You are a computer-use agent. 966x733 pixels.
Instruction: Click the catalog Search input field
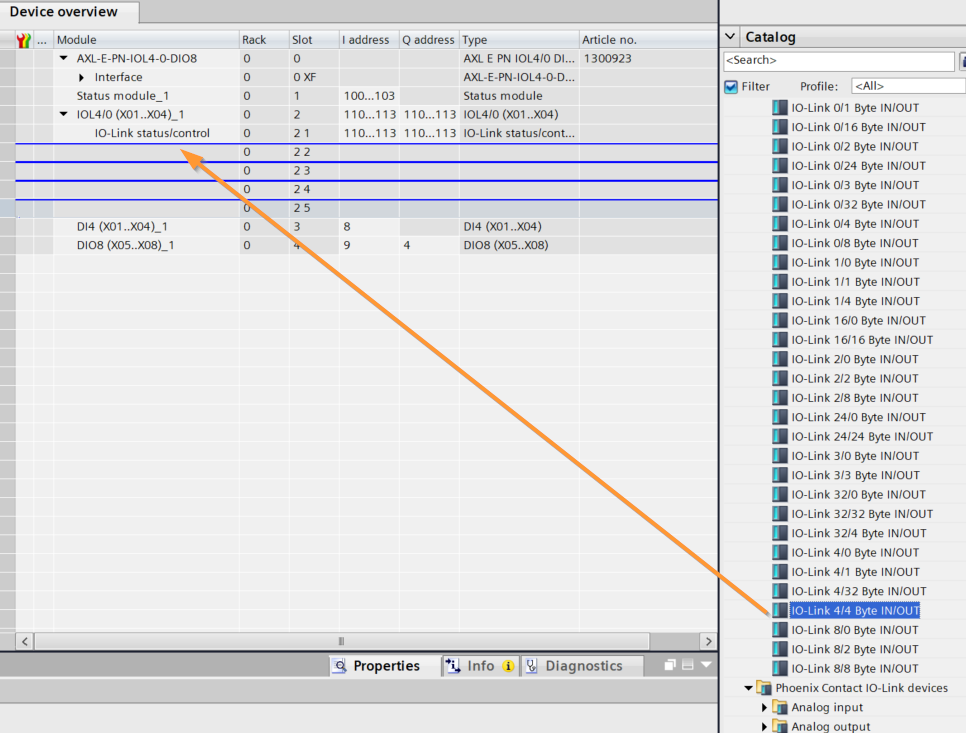[838, 62]
